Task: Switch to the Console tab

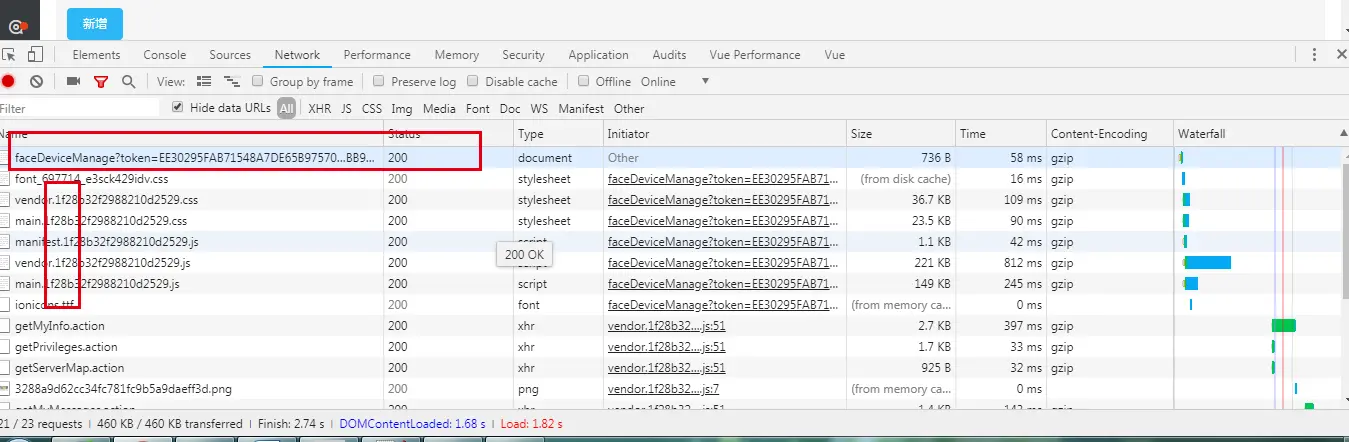Action: pos(165,55)
